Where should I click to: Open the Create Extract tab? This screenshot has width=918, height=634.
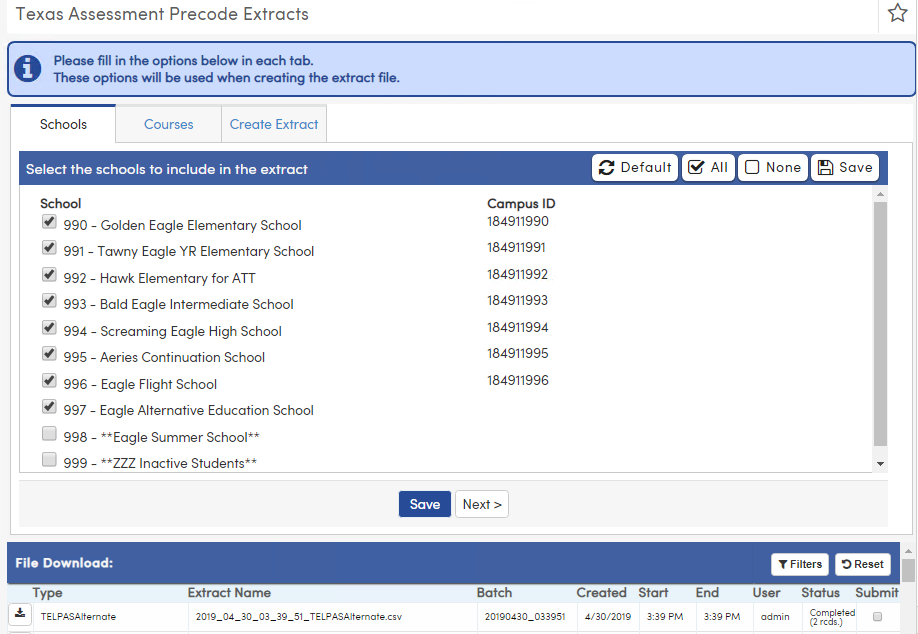point(274,124)
